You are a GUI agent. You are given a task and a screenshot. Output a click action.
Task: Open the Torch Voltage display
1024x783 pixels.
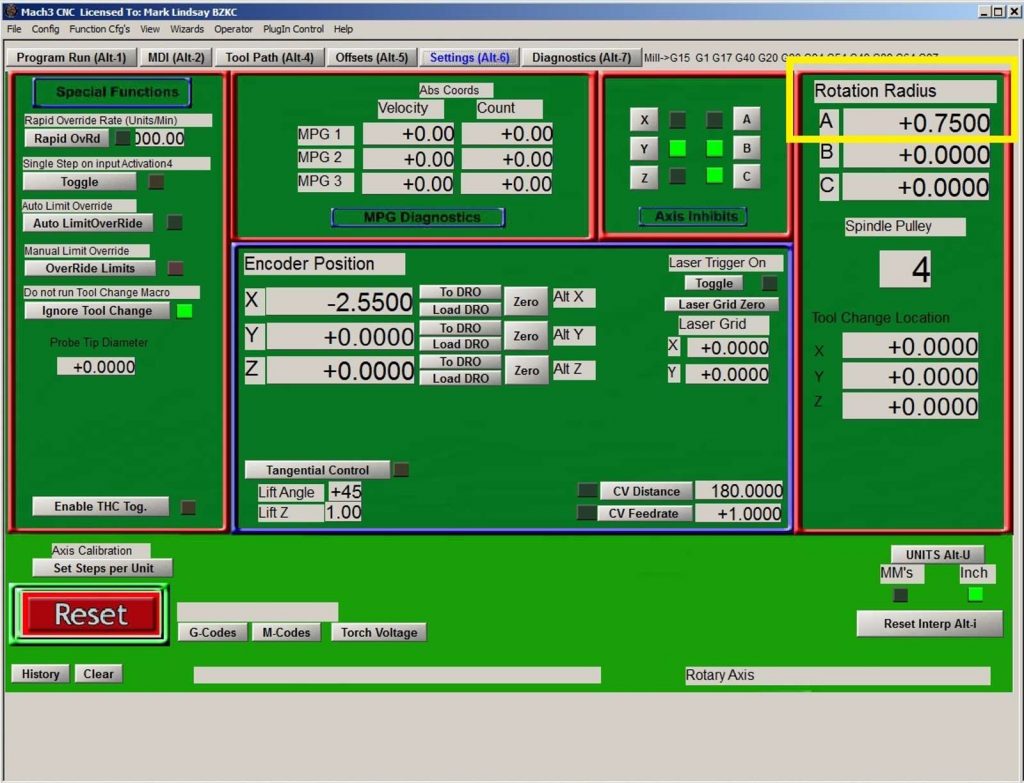[378, 632]
